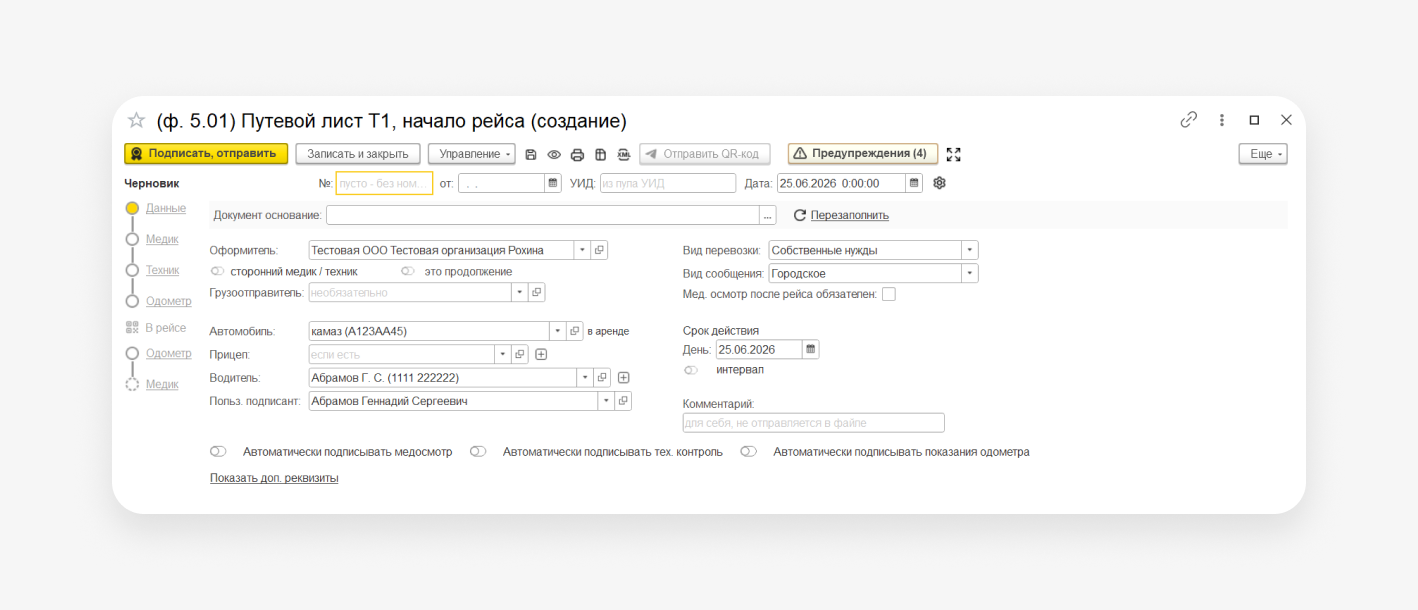Image resolution: width=1418 pixels, height=610 pixels.
Task: Open calendar for the Дата field
Action: pos(914,183)
